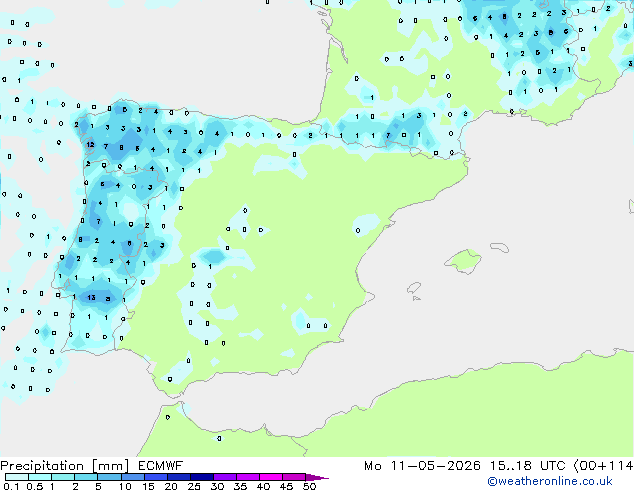The image size is (634, 490).
Task: Click the '13' precipitation value in southern Portugal
Action: point(91,298)
